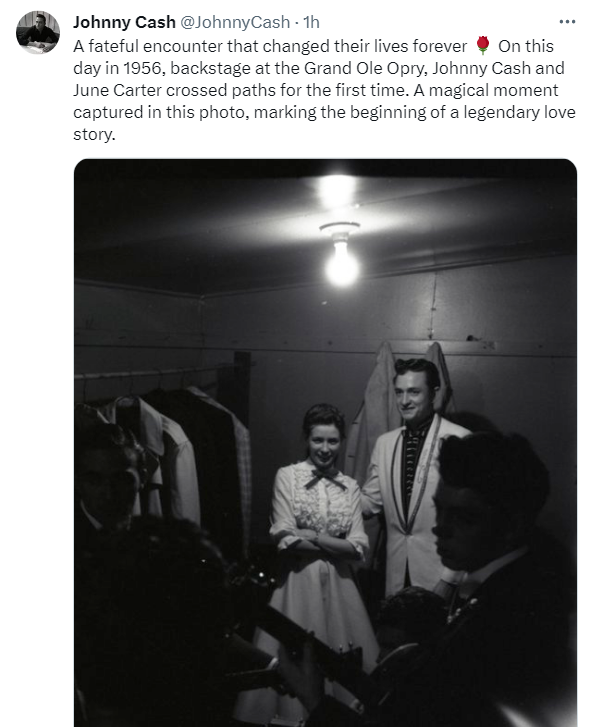The height and width of the screenshot is (727, 589).
Task: Open the 1h timestamp permalink
Action: (x=311, y=22)
